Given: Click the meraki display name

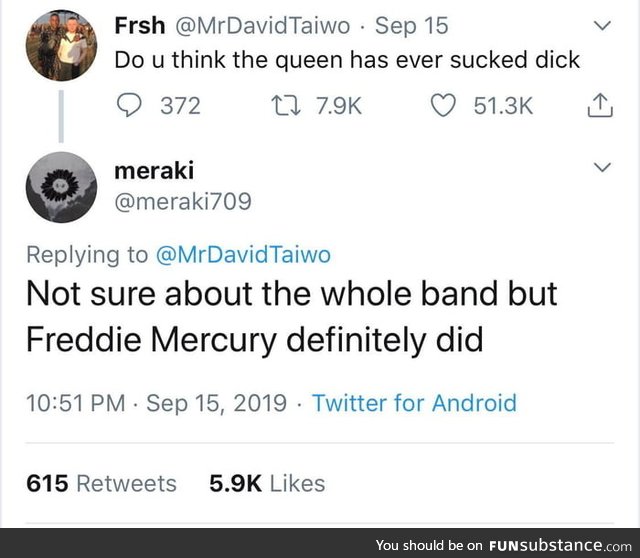Looking at the screenshot, I should click(155, 170).
